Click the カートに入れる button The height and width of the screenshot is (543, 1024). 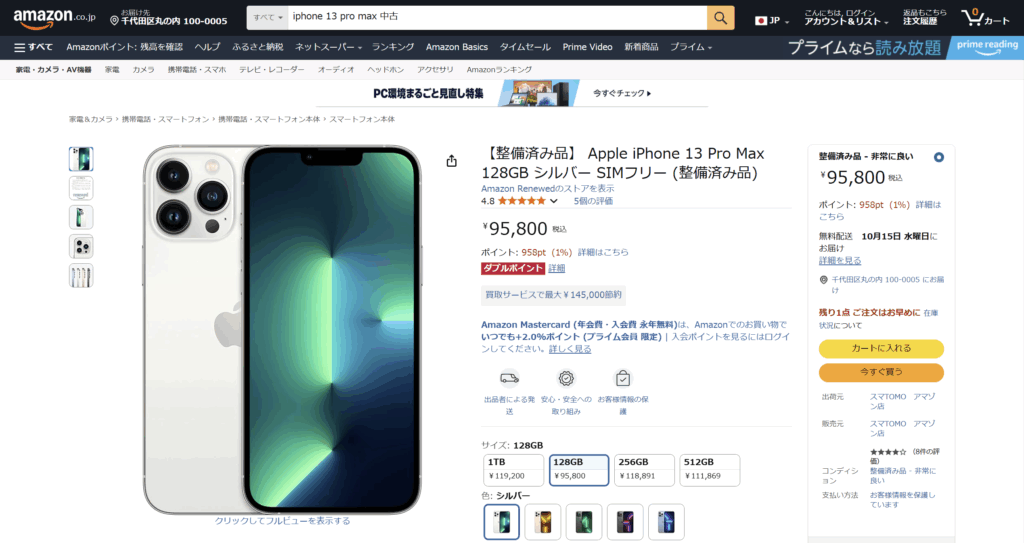881,348
